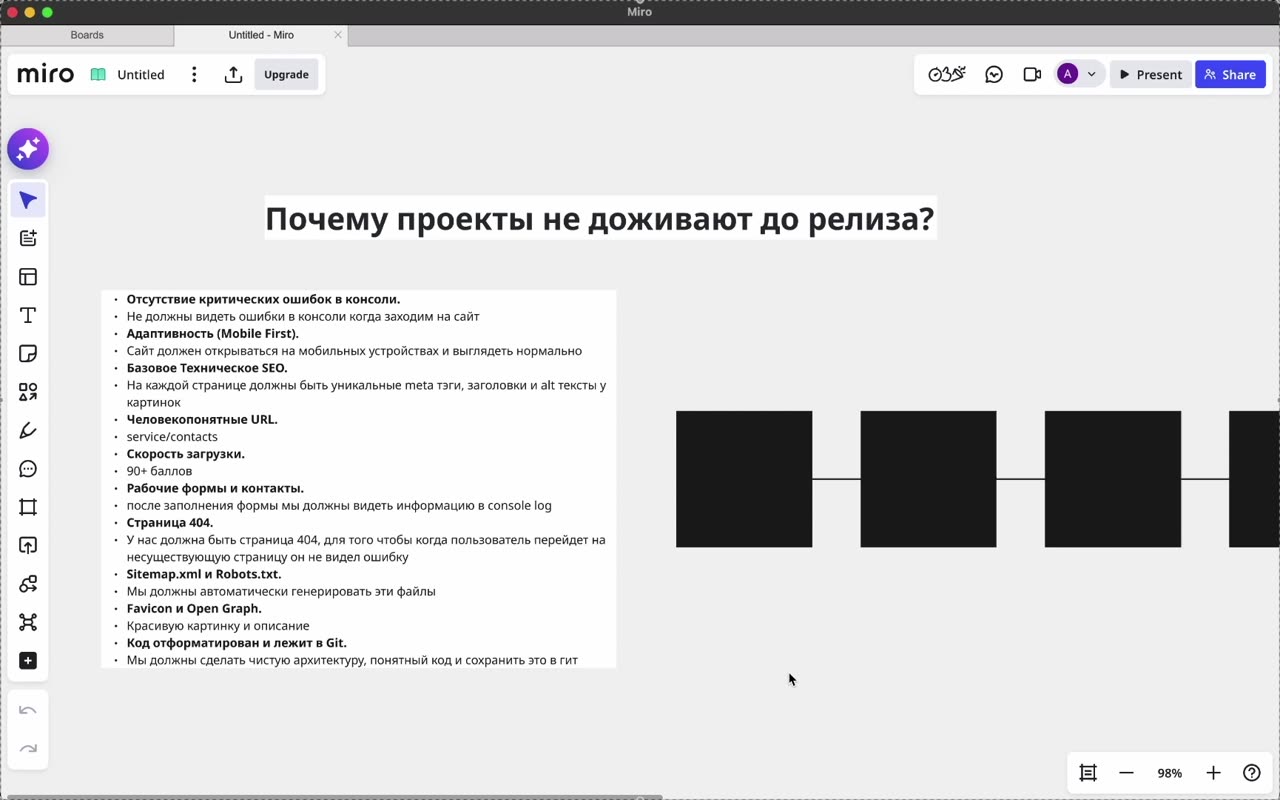
Task: Click the line "Страница 404."
Action: (x=170, y=523)
